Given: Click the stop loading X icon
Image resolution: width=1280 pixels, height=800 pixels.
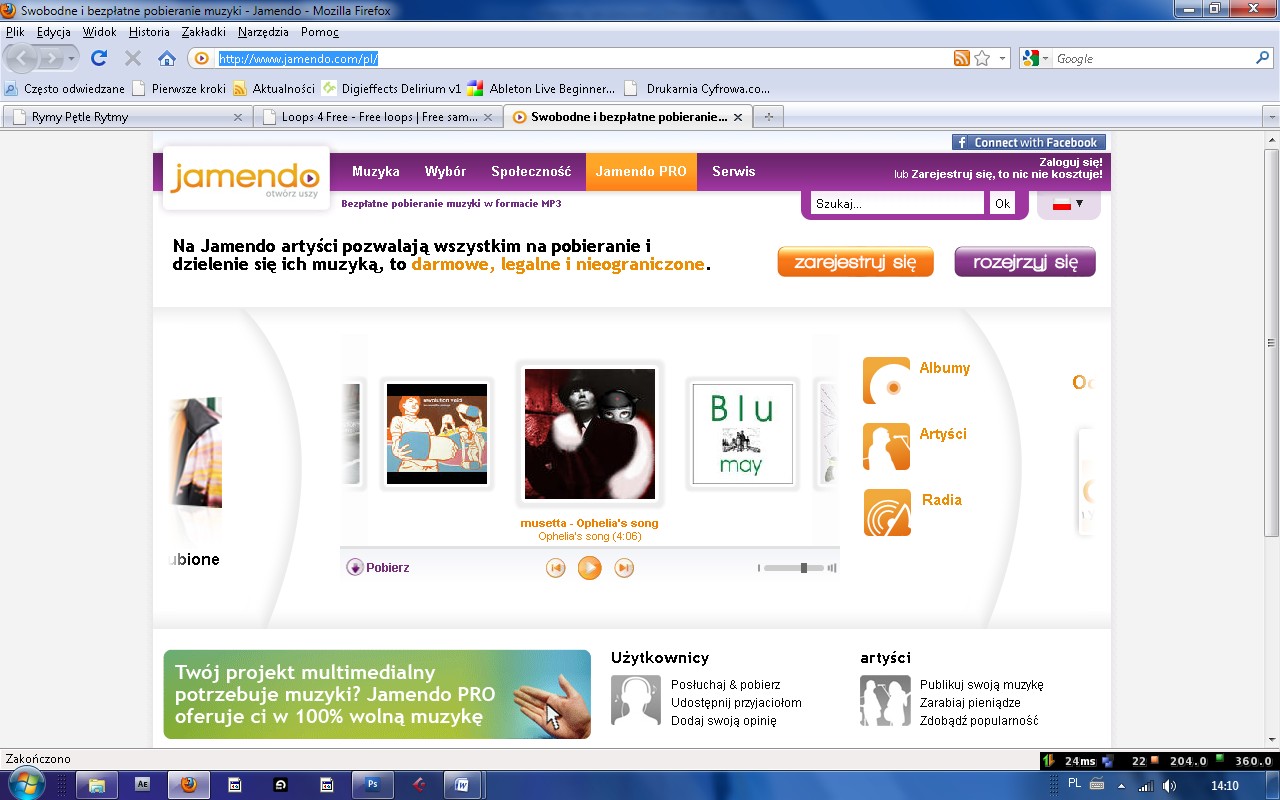Looking at the screenshot, I should pos(133,58).
